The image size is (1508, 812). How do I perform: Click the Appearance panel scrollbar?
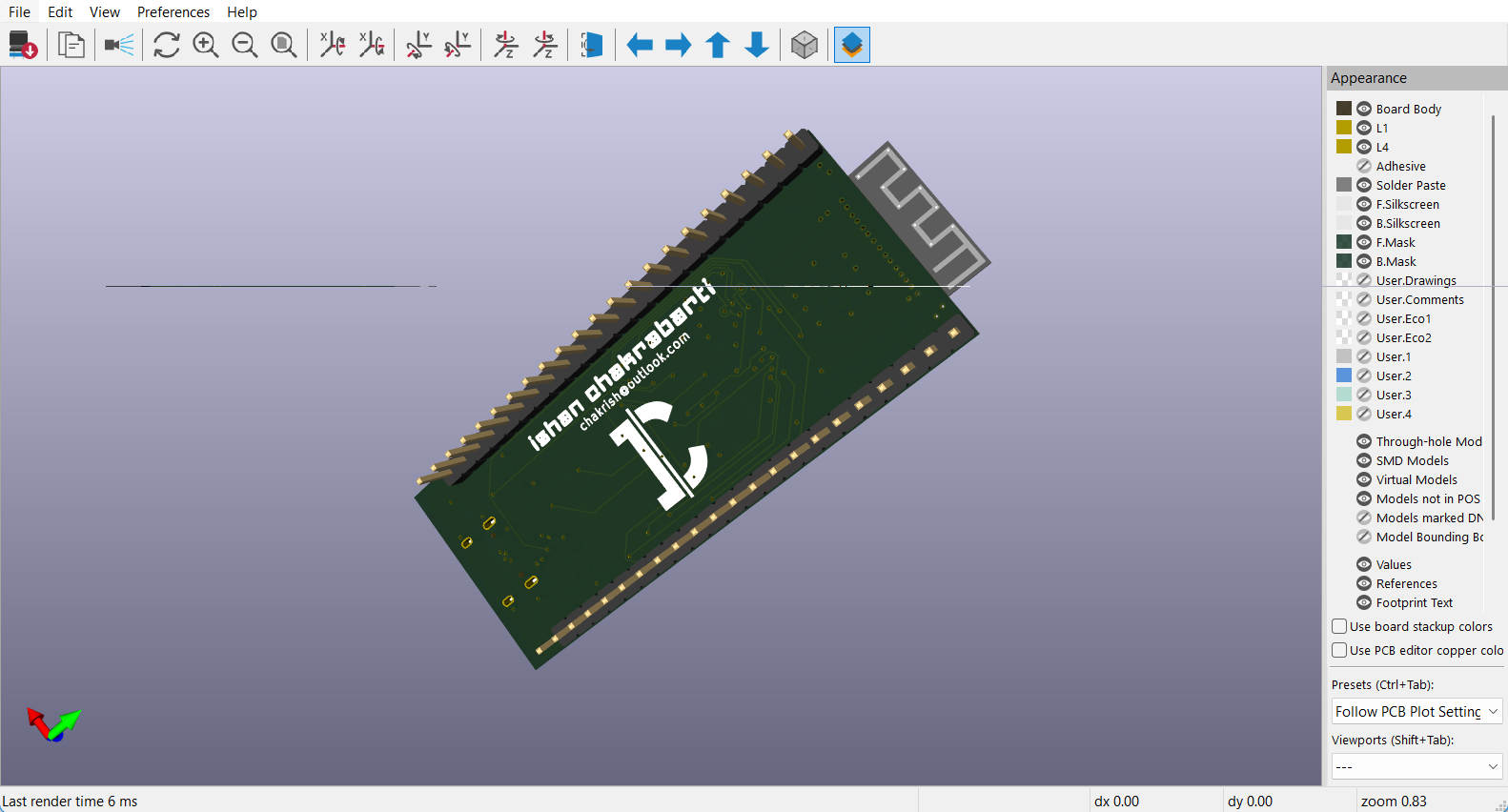coord(1492,315)
